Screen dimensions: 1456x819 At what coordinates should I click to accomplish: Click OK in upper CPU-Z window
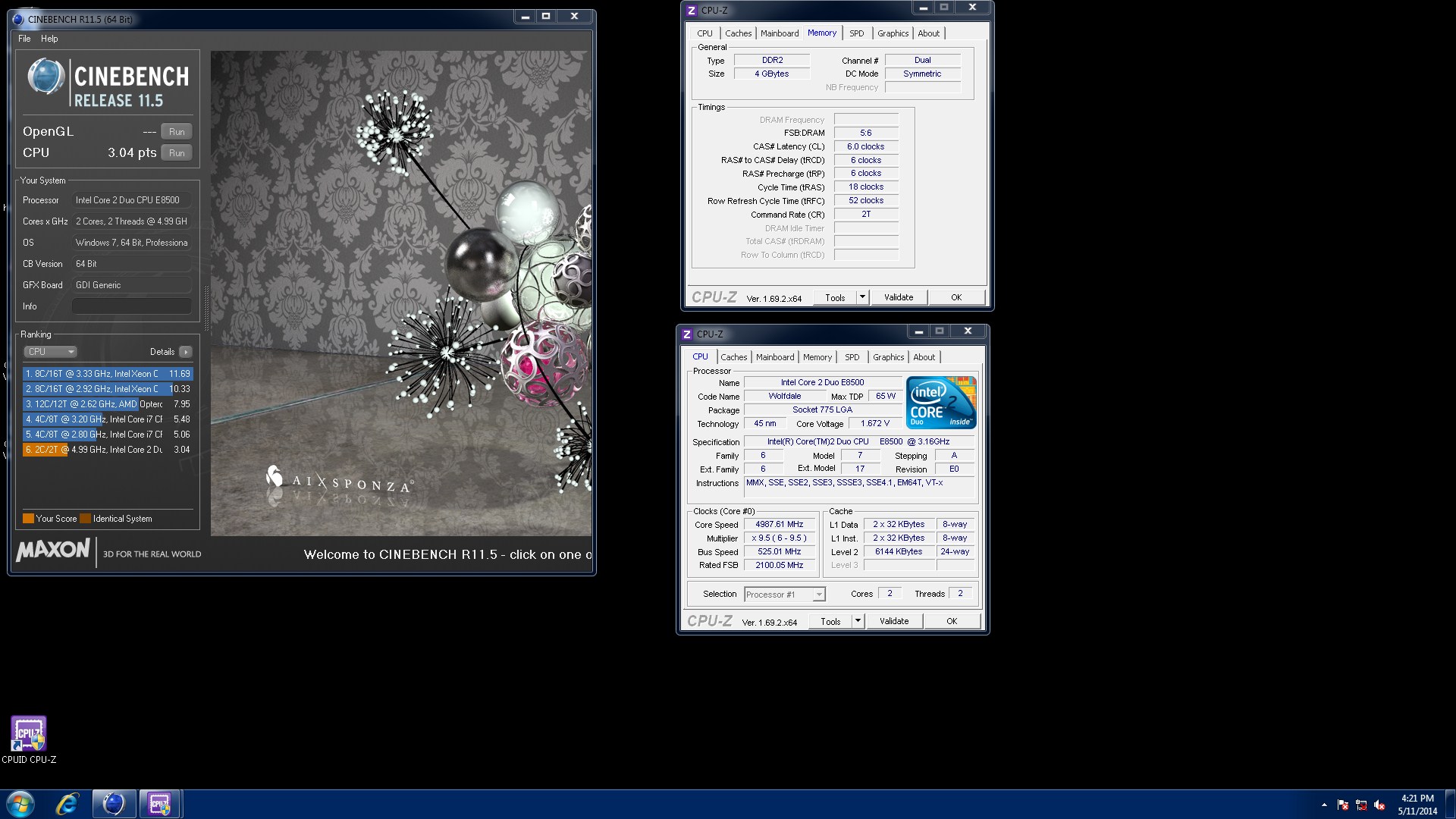(x=956, y=297)
